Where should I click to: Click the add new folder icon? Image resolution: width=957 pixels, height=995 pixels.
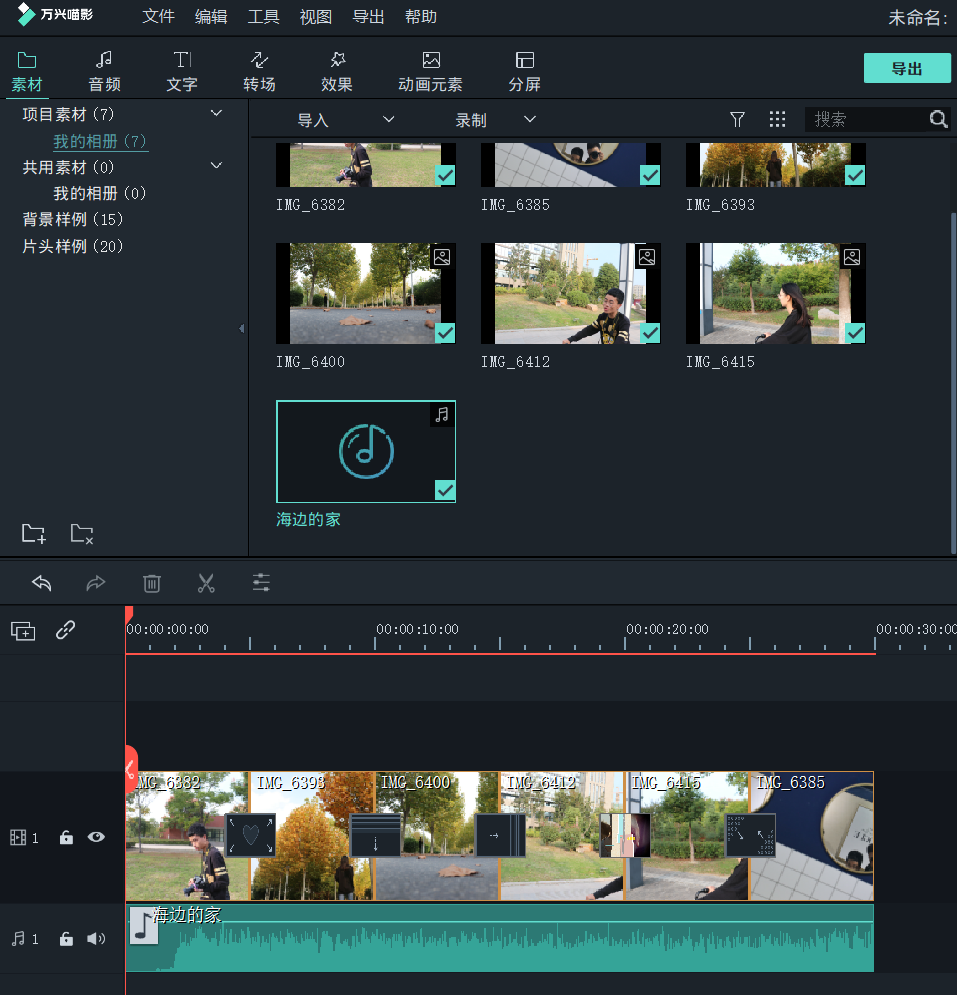tap(34, 533)
